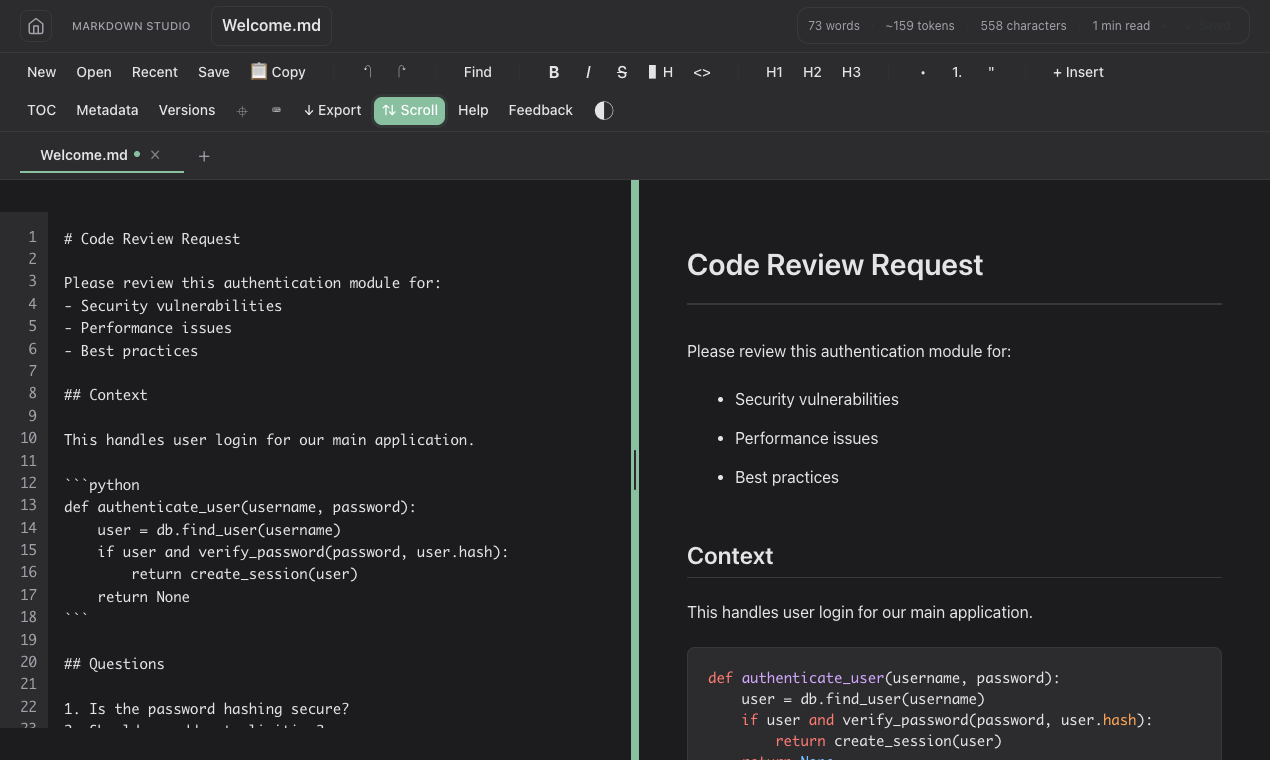The width and height of the screenshot is (1270, 760).
Task: Click the redo arrow icon
Action: [400, 71]
